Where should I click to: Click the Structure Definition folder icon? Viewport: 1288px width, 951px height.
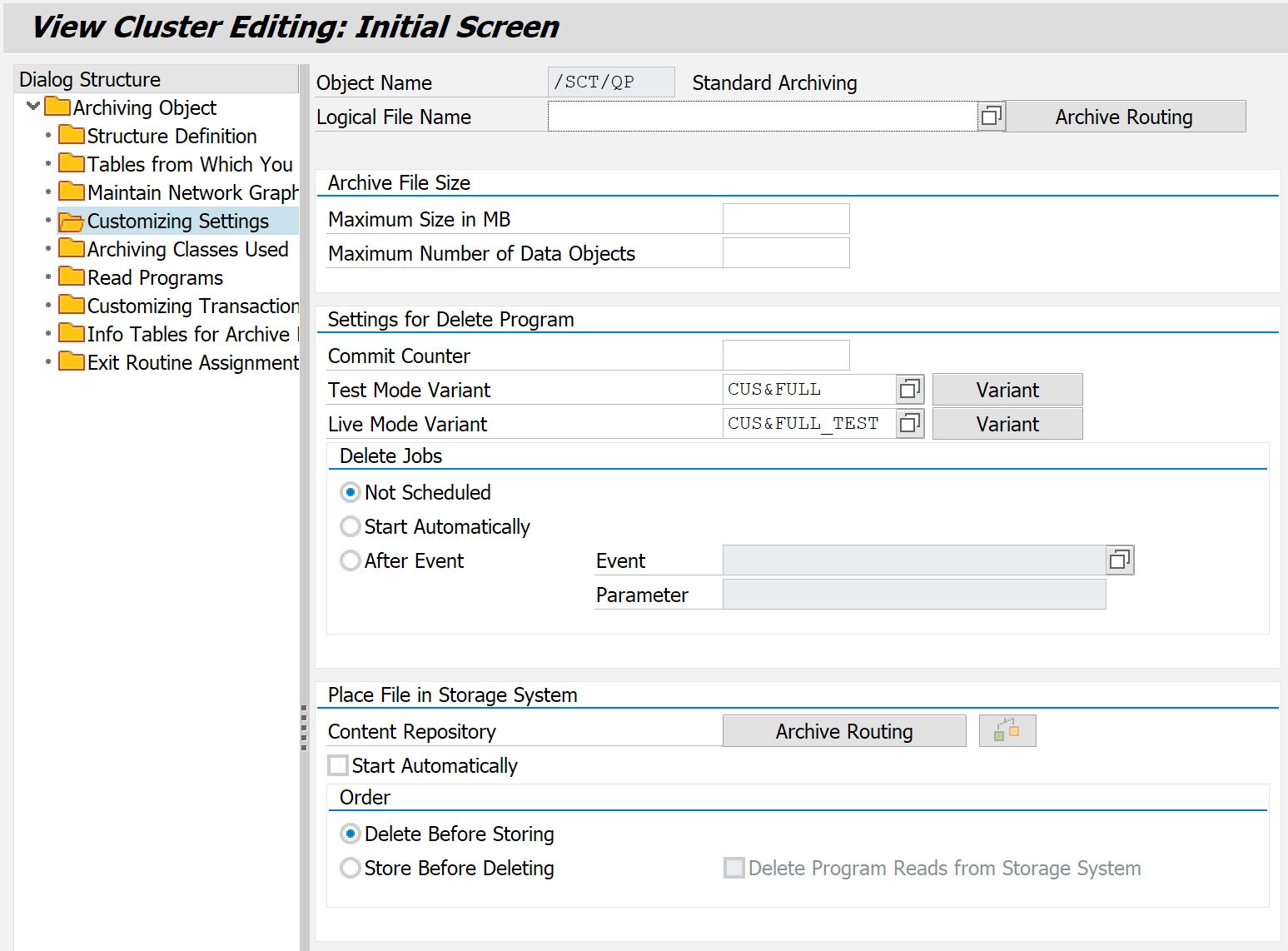72,136
